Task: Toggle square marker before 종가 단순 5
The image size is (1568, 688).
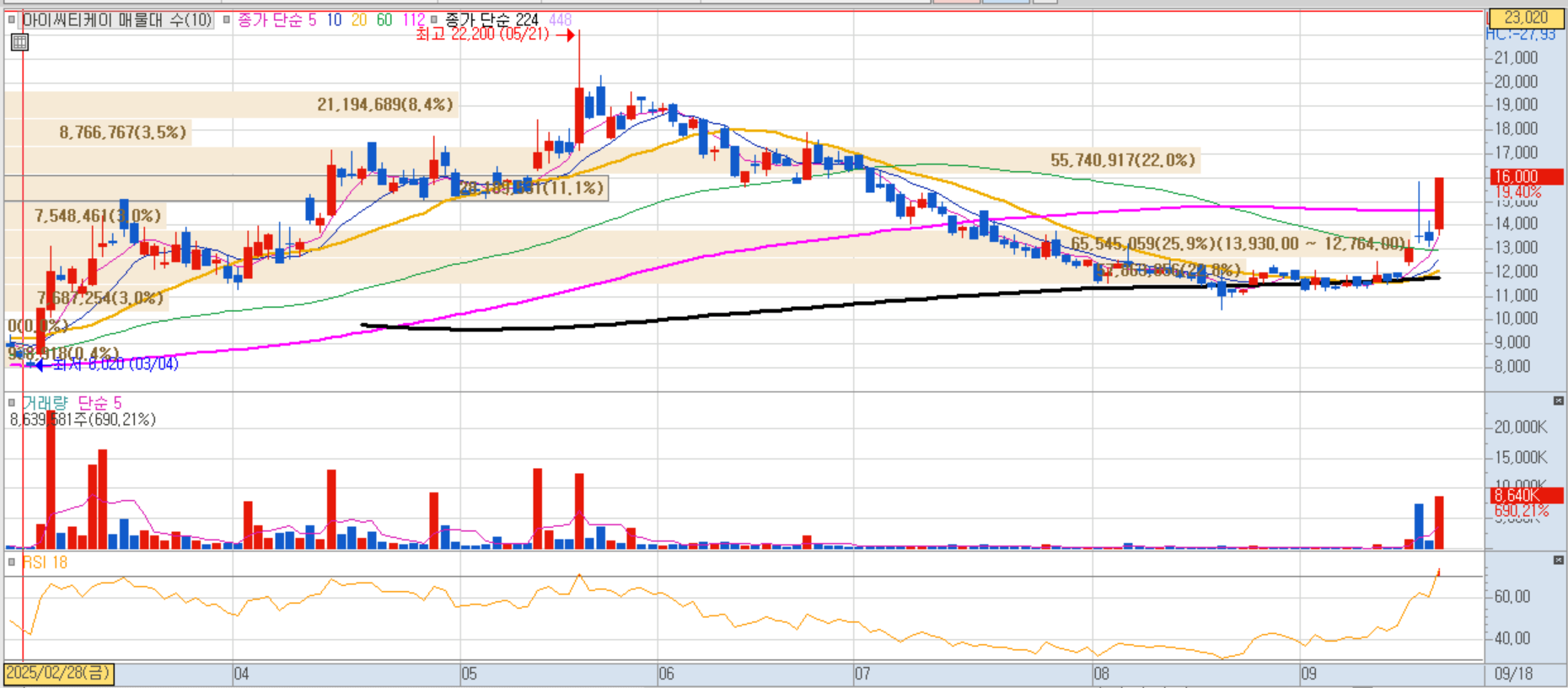Action: [226, 19]
